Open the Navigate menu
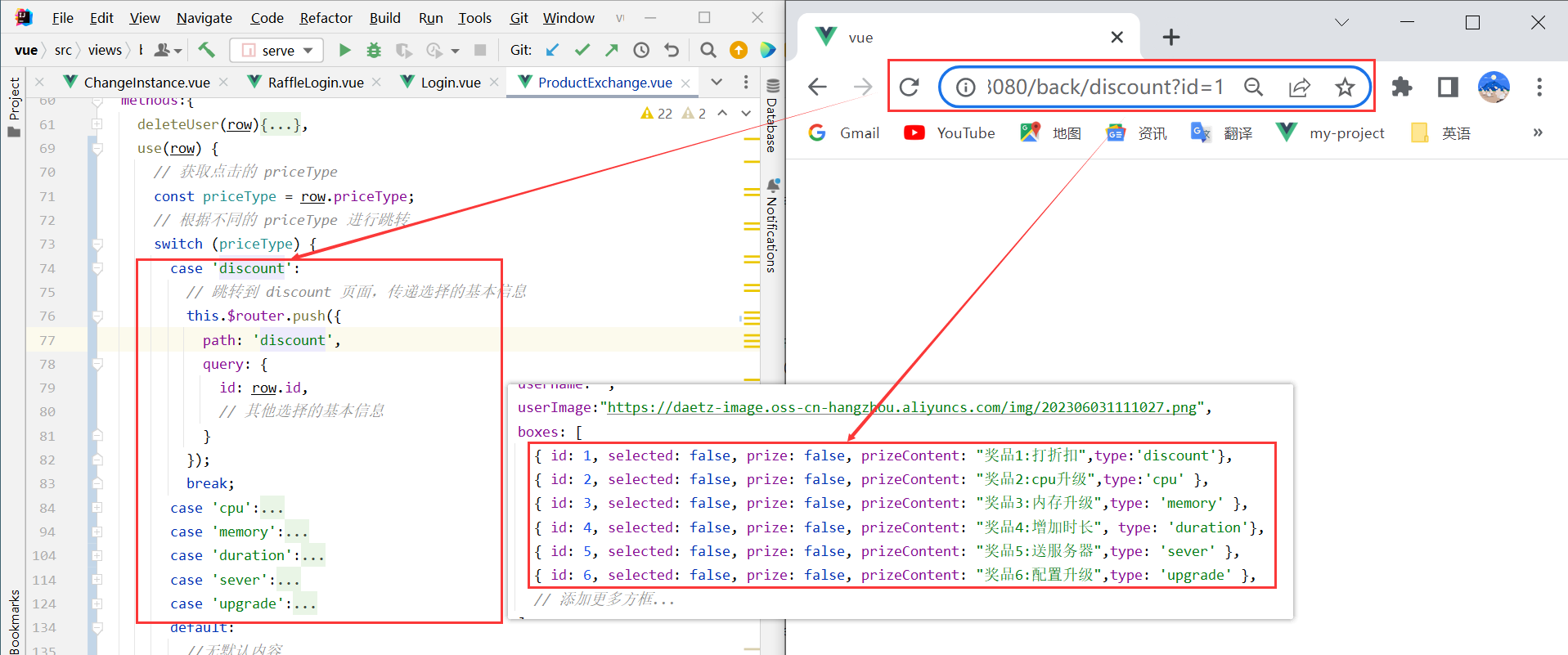Screen dimensions: 1568x655 [x=204, y=18]
